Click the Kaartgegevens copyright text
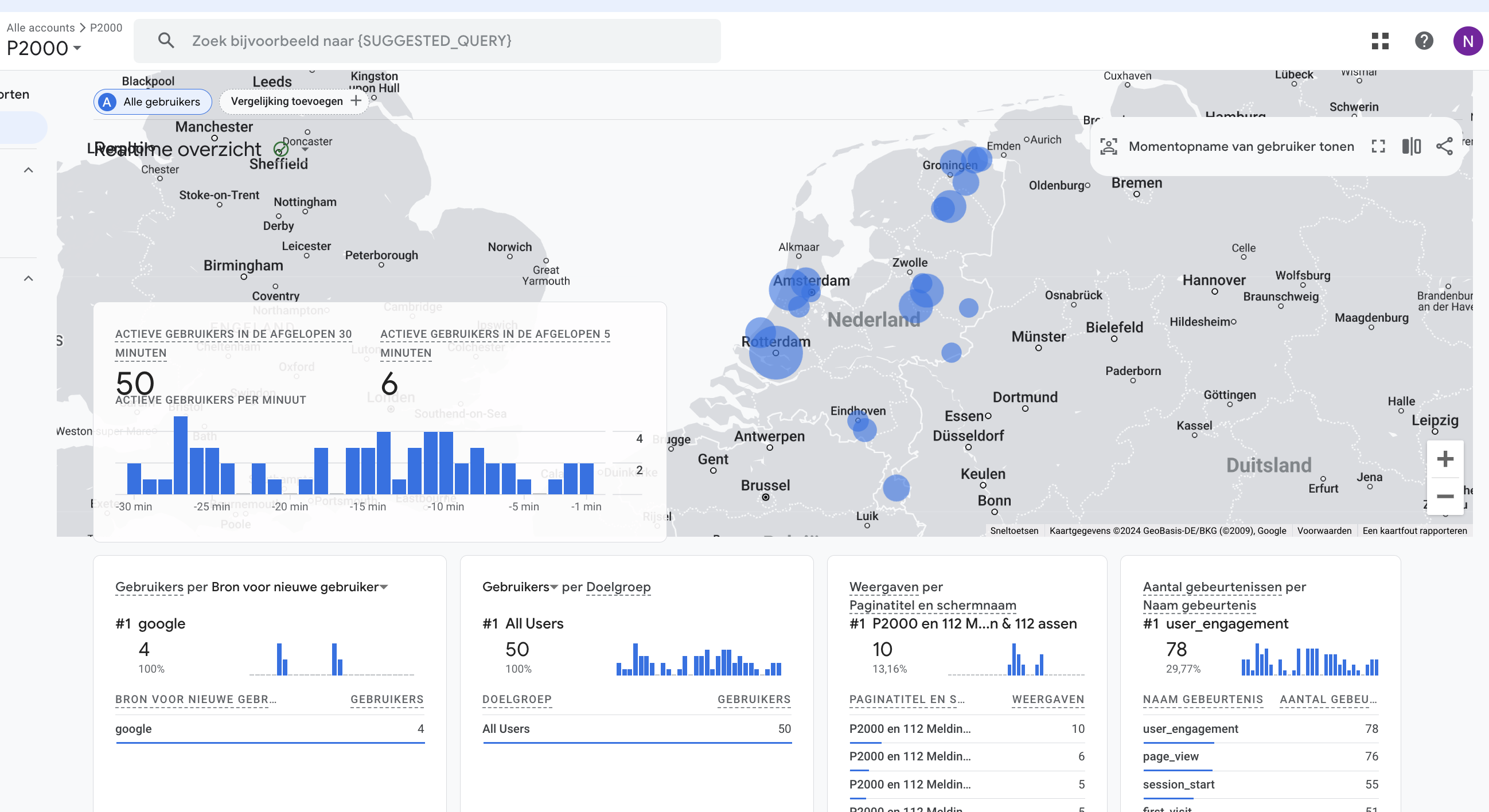This screenshot has width=1489, height=812. [1167, 530]
